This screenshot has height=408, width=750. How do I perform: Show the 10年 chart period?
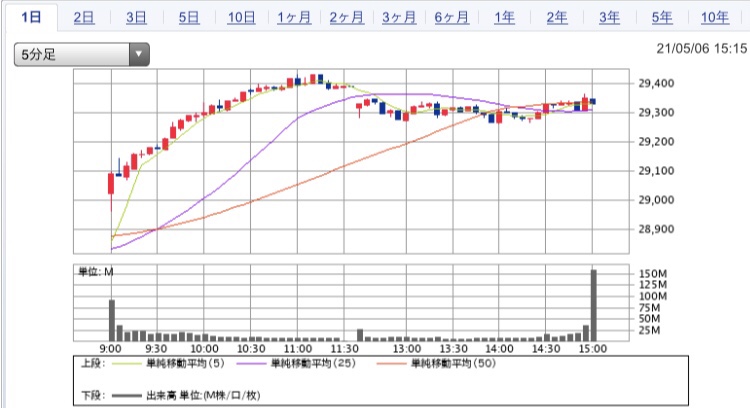click(x=715, y=18)
